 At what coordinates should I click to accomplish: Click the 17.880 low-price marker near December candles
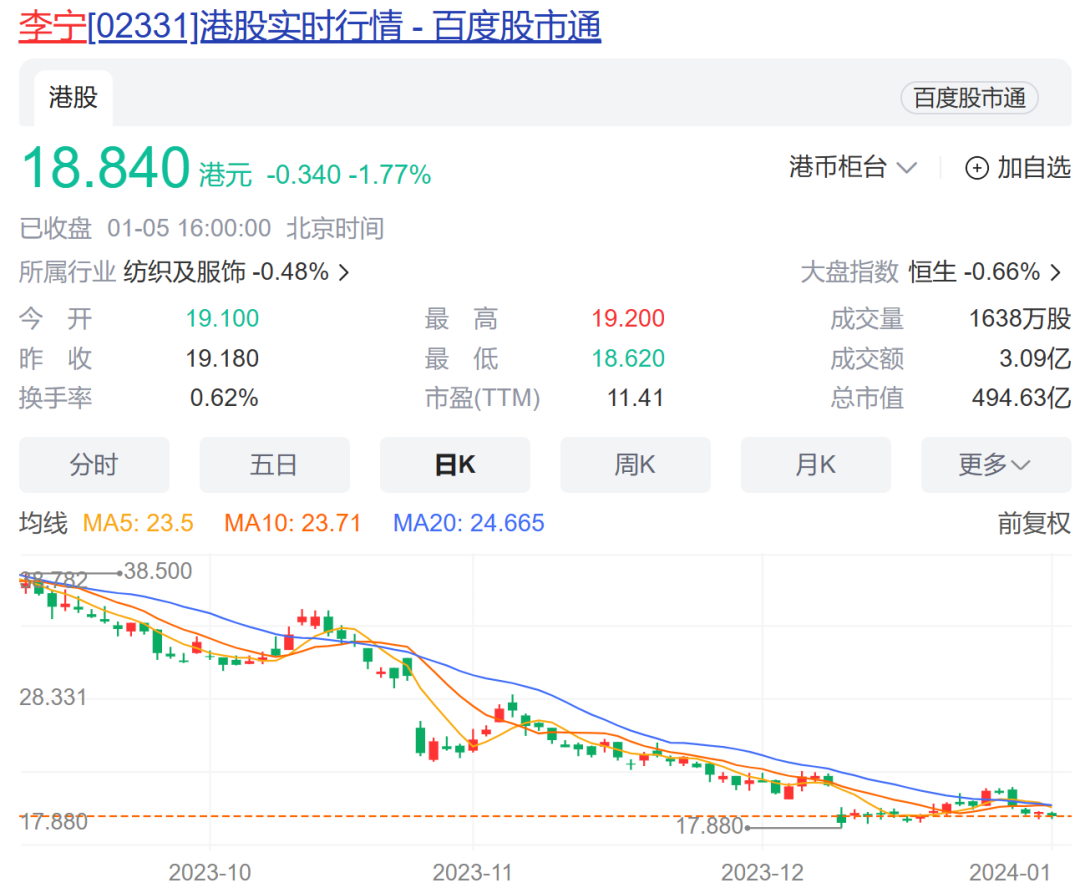pyautogui.click(x=709, y=825)
